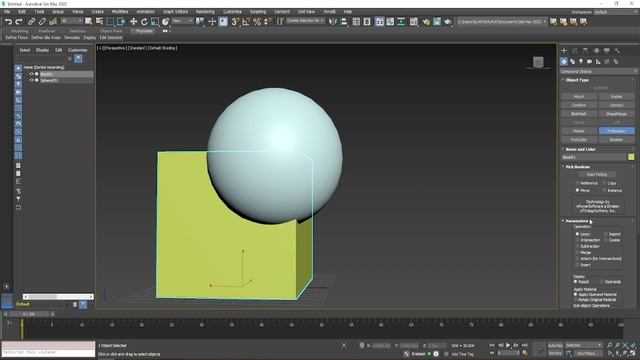Image resolution: width=640 pixels, height=360 pixels.
Task: Open the Modifiers menu
Action: pos(120,12)
